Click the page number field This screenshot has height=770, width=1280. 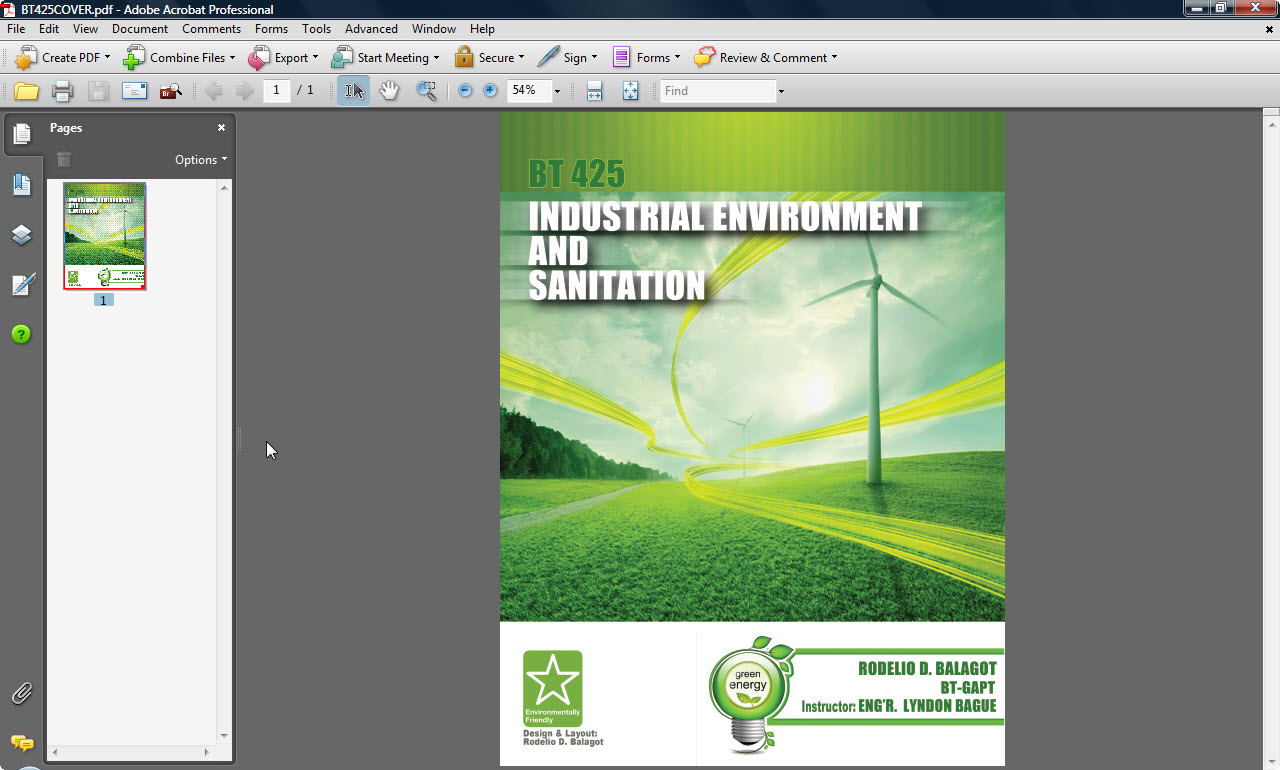click(277, 91)
